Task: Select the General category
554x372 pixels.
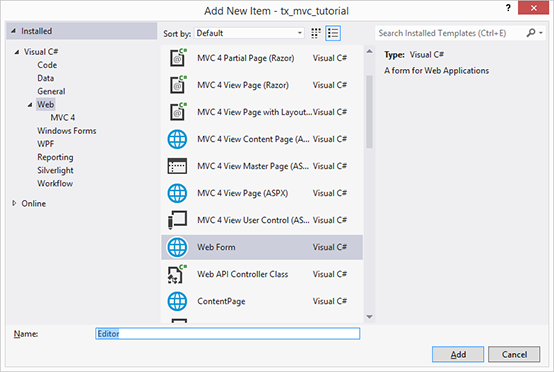Action: click(51, 91)
